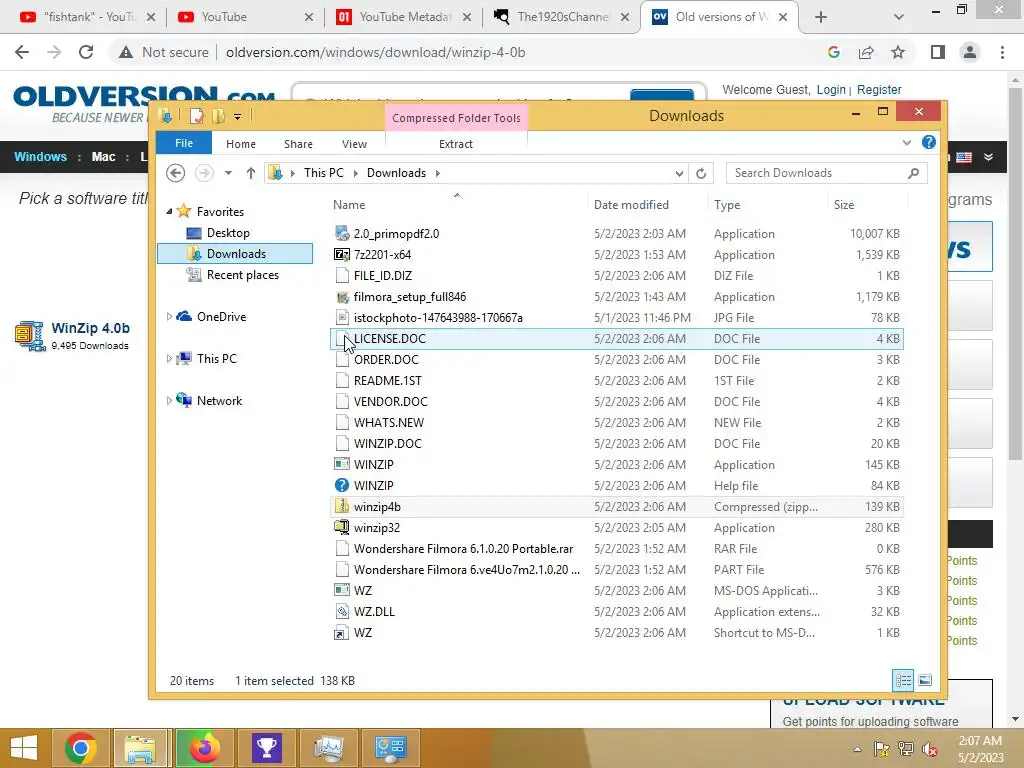The height and width of the screenshot is (768, 1024).
Task: Open the File ribbon tab
Action: point(184,143)
